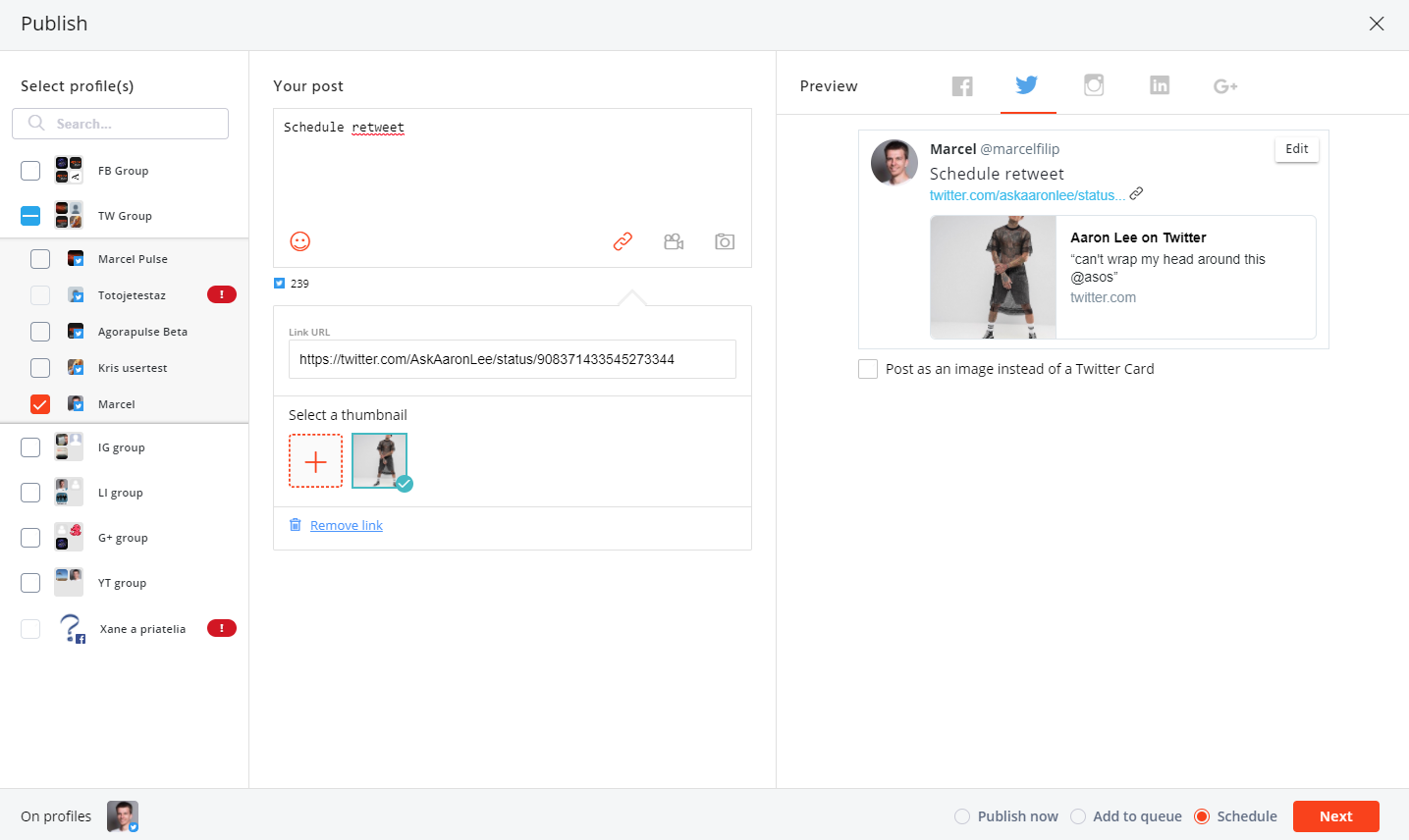The width and height of the screenshot is (1409, 840).
Task: Enable Post as image instead of Twitter Card
Action: (868, 369)
